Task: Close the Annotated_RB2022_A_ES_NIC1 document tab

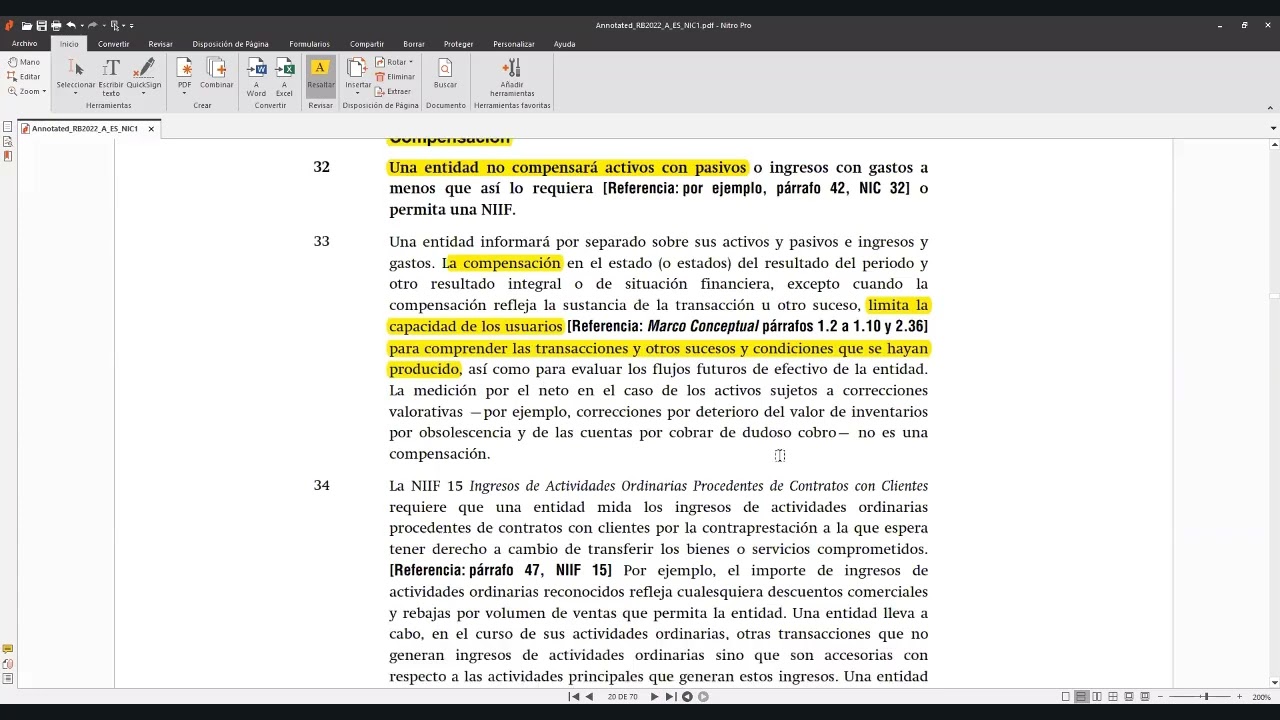Action: click(x=151, y=128)
